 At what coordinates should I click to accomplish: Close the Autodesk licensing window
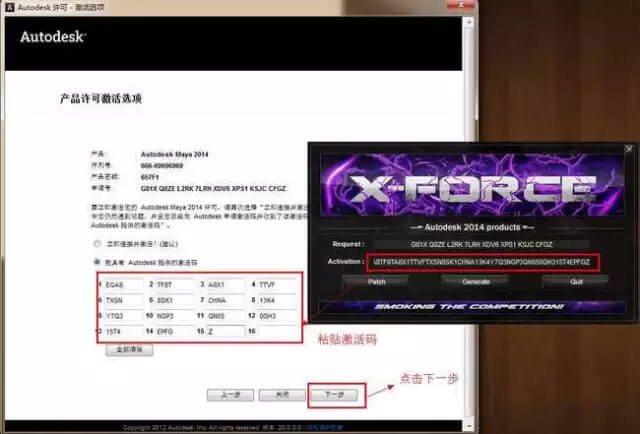click(x=461, y=5)
